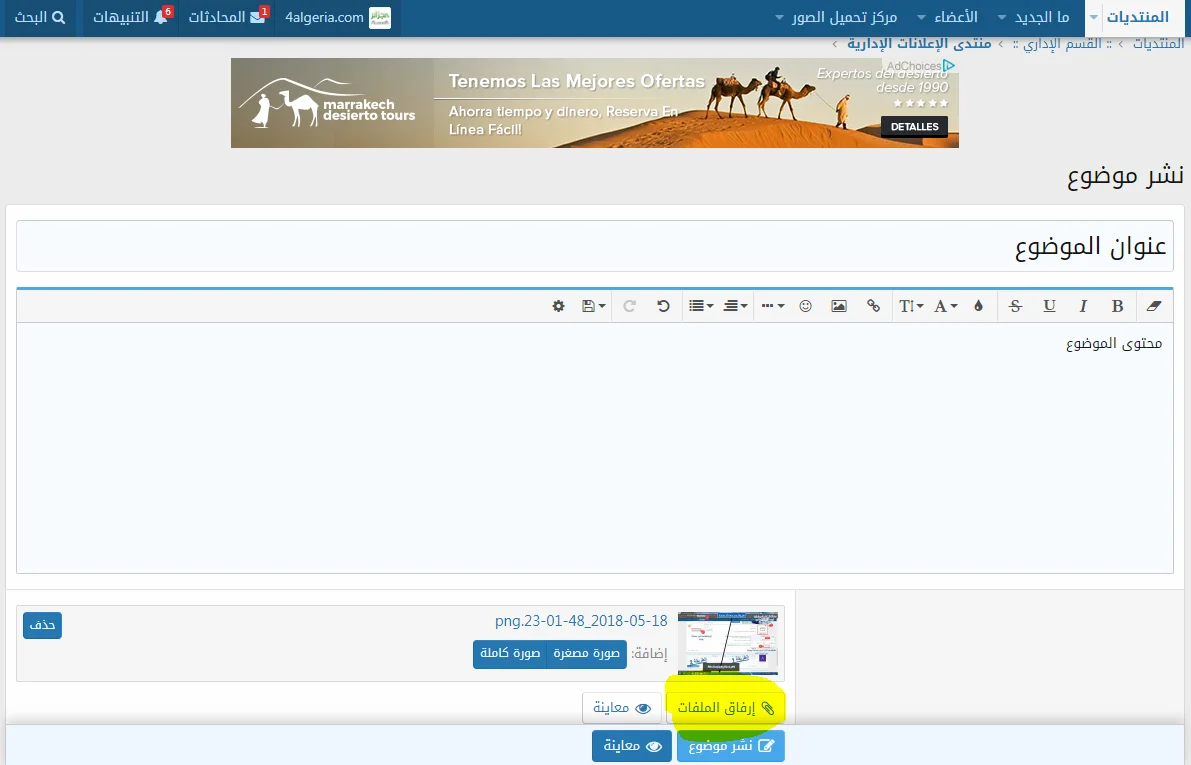This screenshot has width=1191, height=765.
Task: Open the text color droplet picker
Action: coord(978,306)
